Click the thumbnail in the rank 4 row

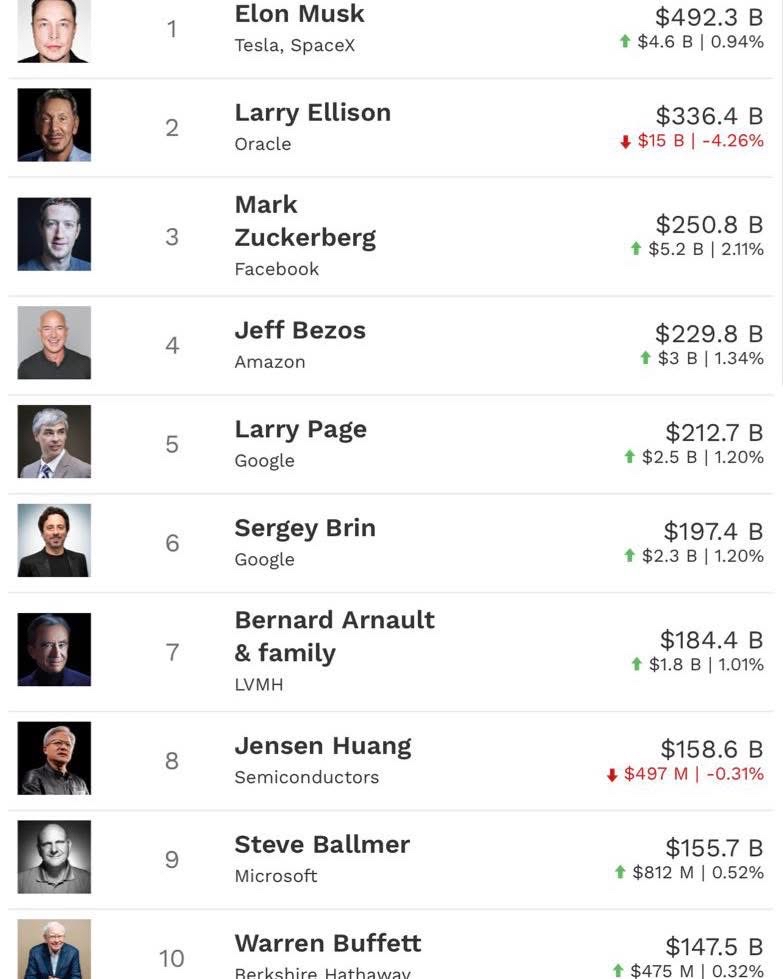[54, 343]
